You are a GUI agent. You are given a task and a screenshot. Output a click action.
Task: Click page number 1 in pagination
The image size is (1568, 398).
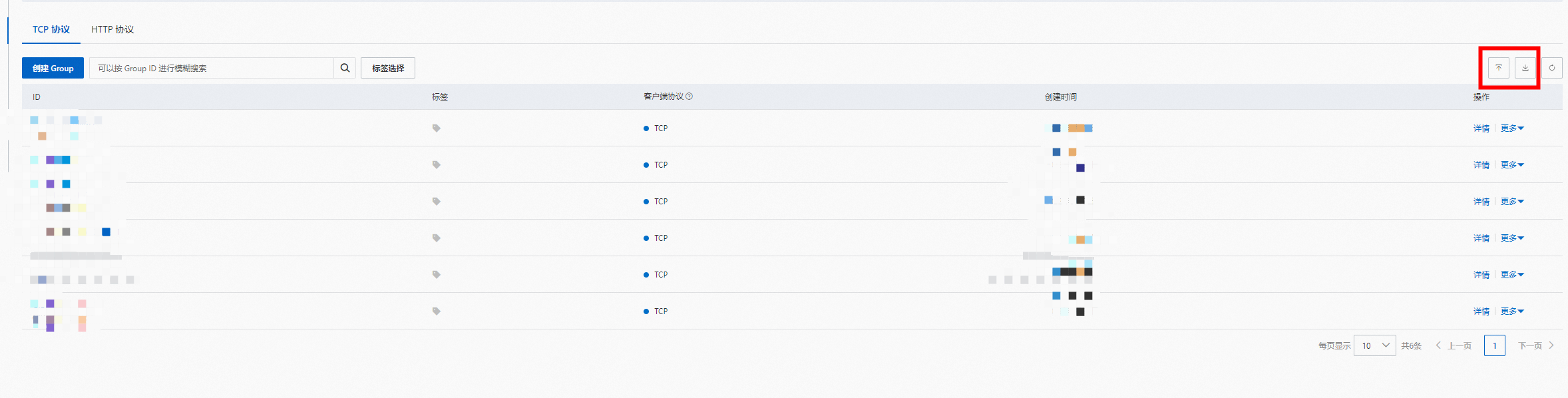[1494, 346]
